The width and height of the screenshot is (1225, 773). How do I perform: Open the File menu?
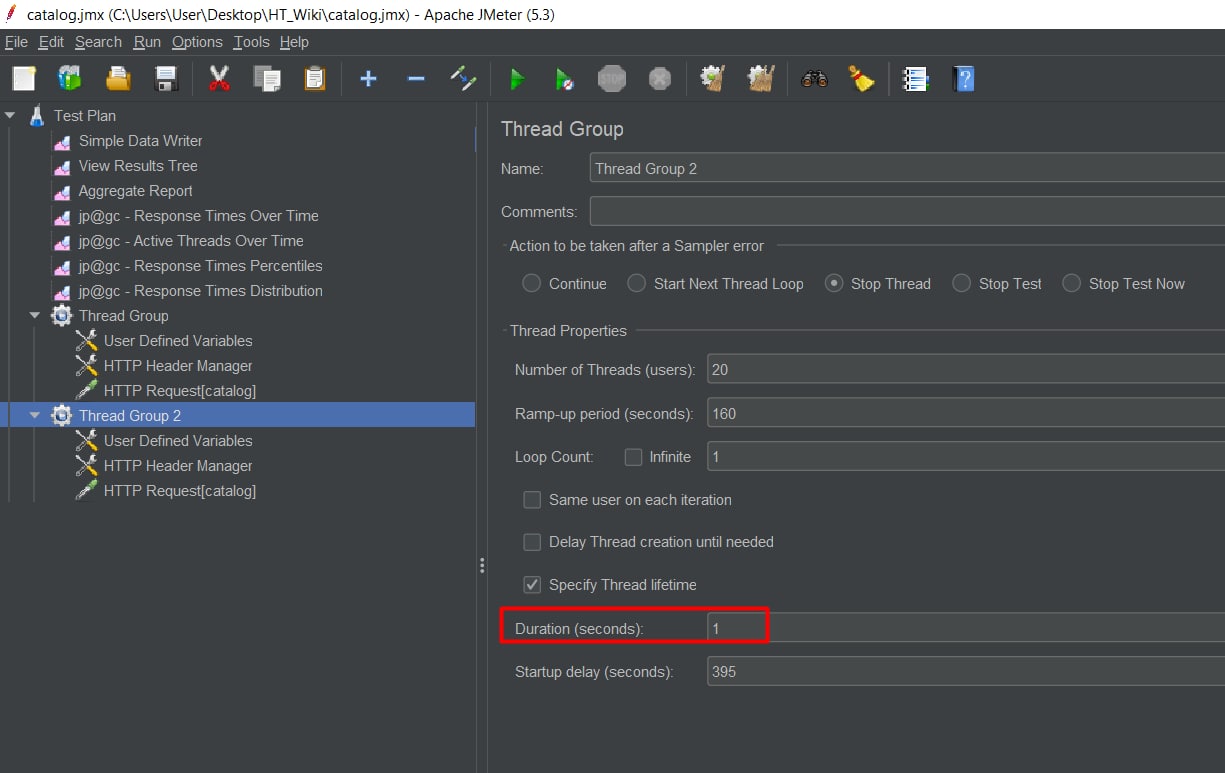pos(16,42)
